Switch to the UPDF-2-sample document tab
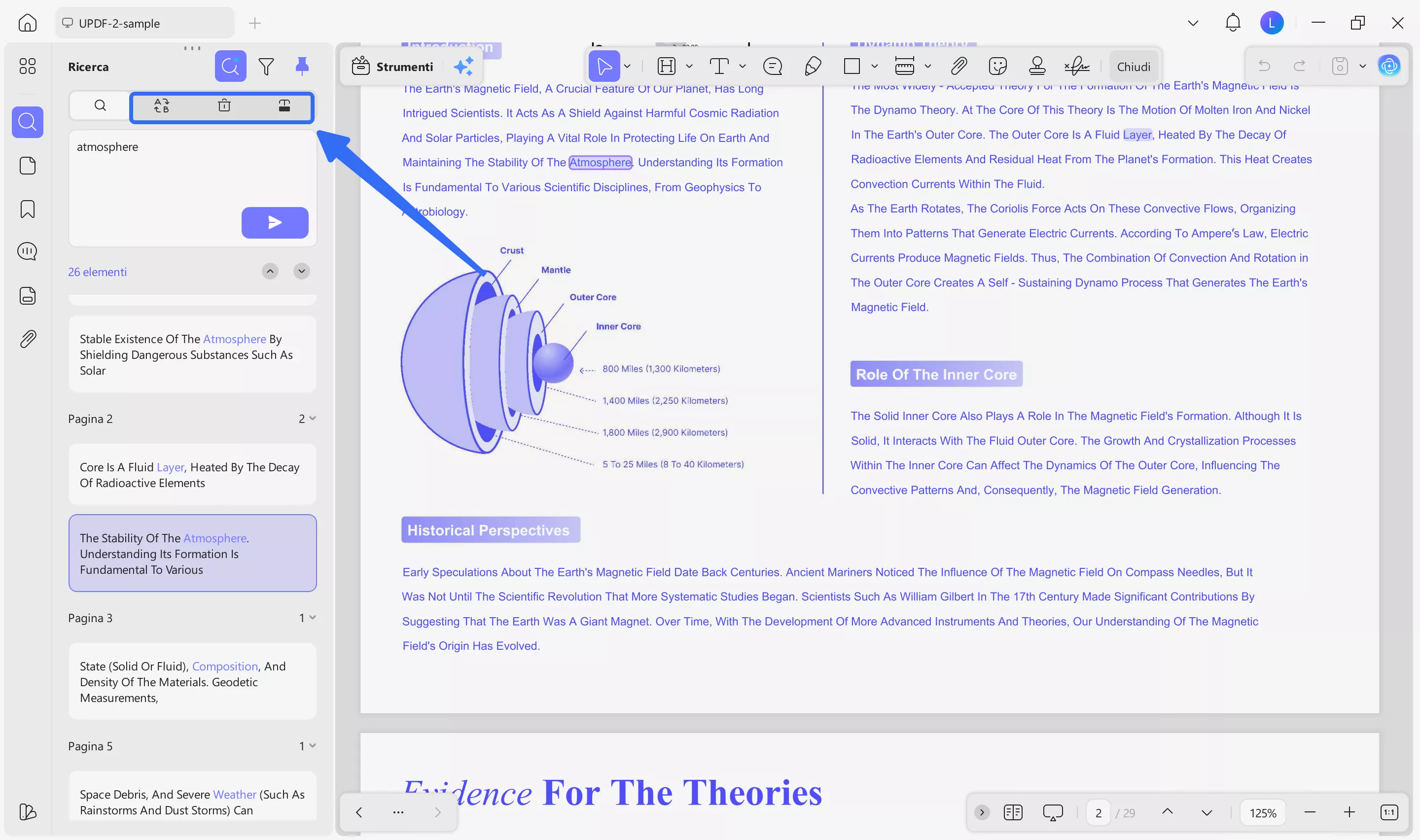This screenshot has width=1420, height=840. tap(144, 23)
